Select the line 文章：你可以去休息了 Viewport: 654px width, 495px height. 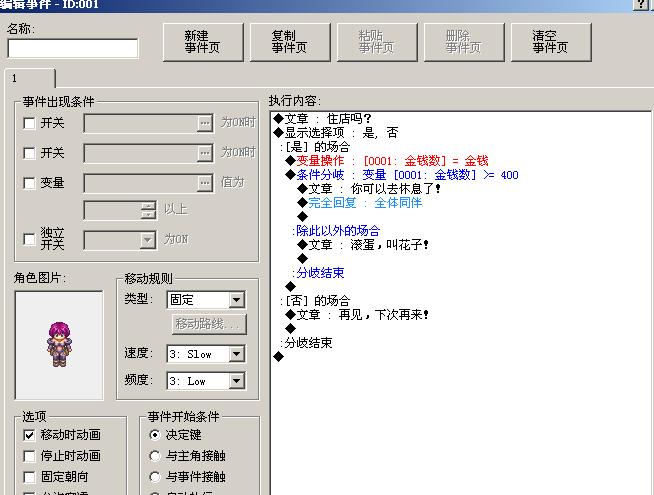(x=369, y=189)
